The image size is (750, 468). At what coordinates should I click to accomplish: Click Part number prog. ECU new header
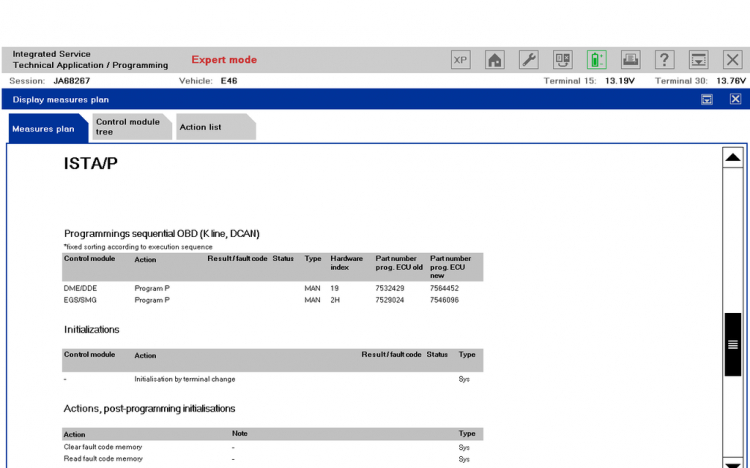(451, 267)
